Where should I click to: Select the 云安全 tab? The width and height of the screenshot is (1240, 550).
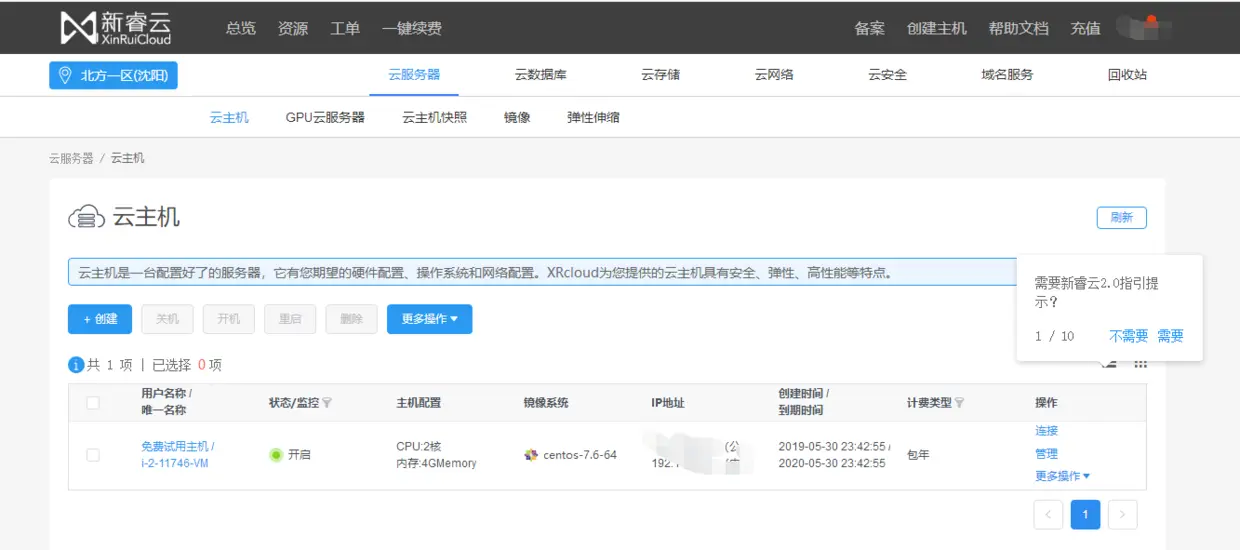point(887,74)
